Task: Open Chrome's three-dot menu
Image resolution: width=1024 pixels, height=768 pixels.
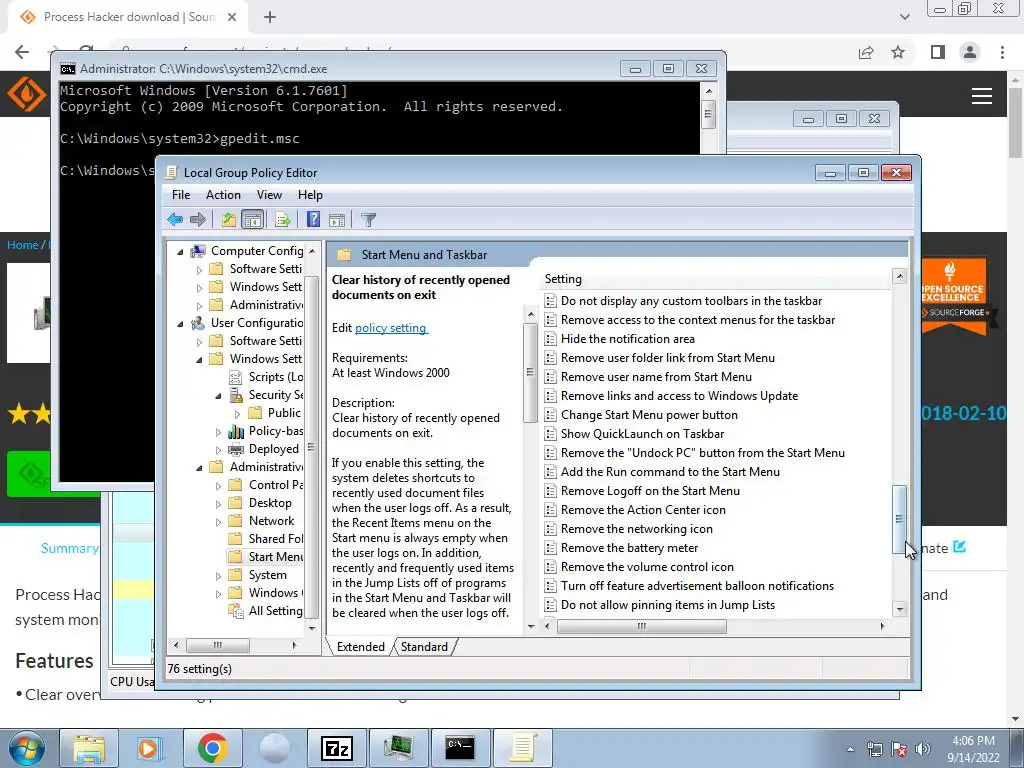Action: 1002,52
